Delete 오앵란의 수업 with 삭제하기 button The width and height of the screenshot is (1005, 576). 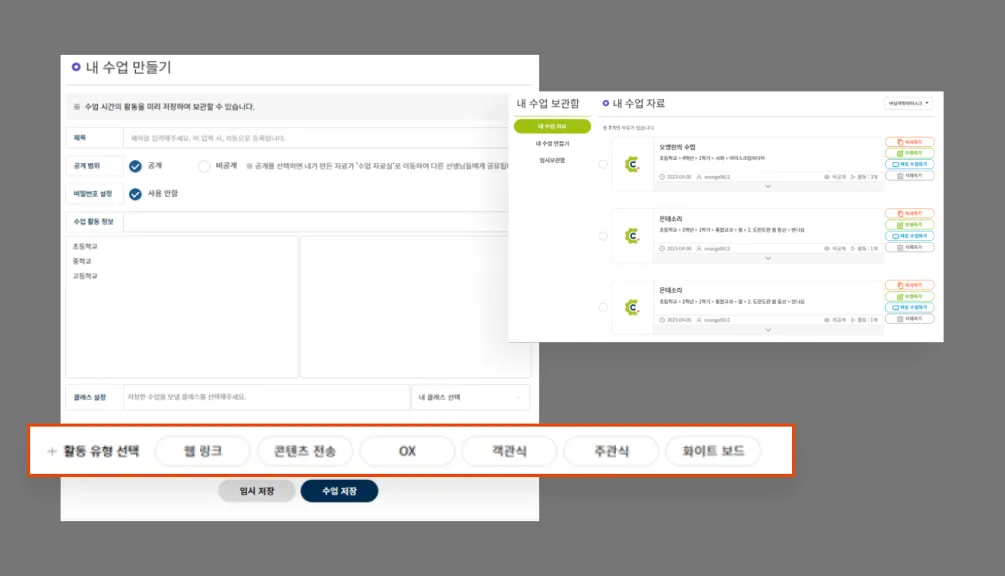click(x=909, y=175)
